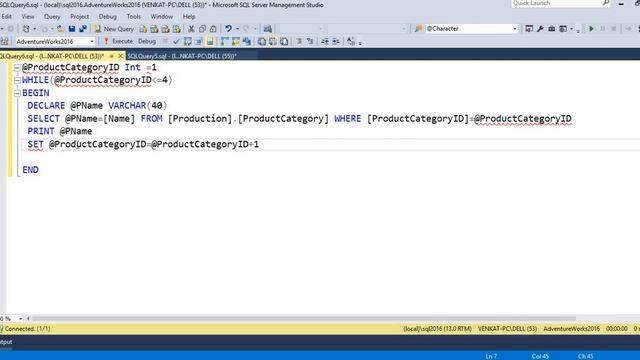Select the SQLQuery6.sql tab
This screenshot has height=360, width=640.
(52, 56)
